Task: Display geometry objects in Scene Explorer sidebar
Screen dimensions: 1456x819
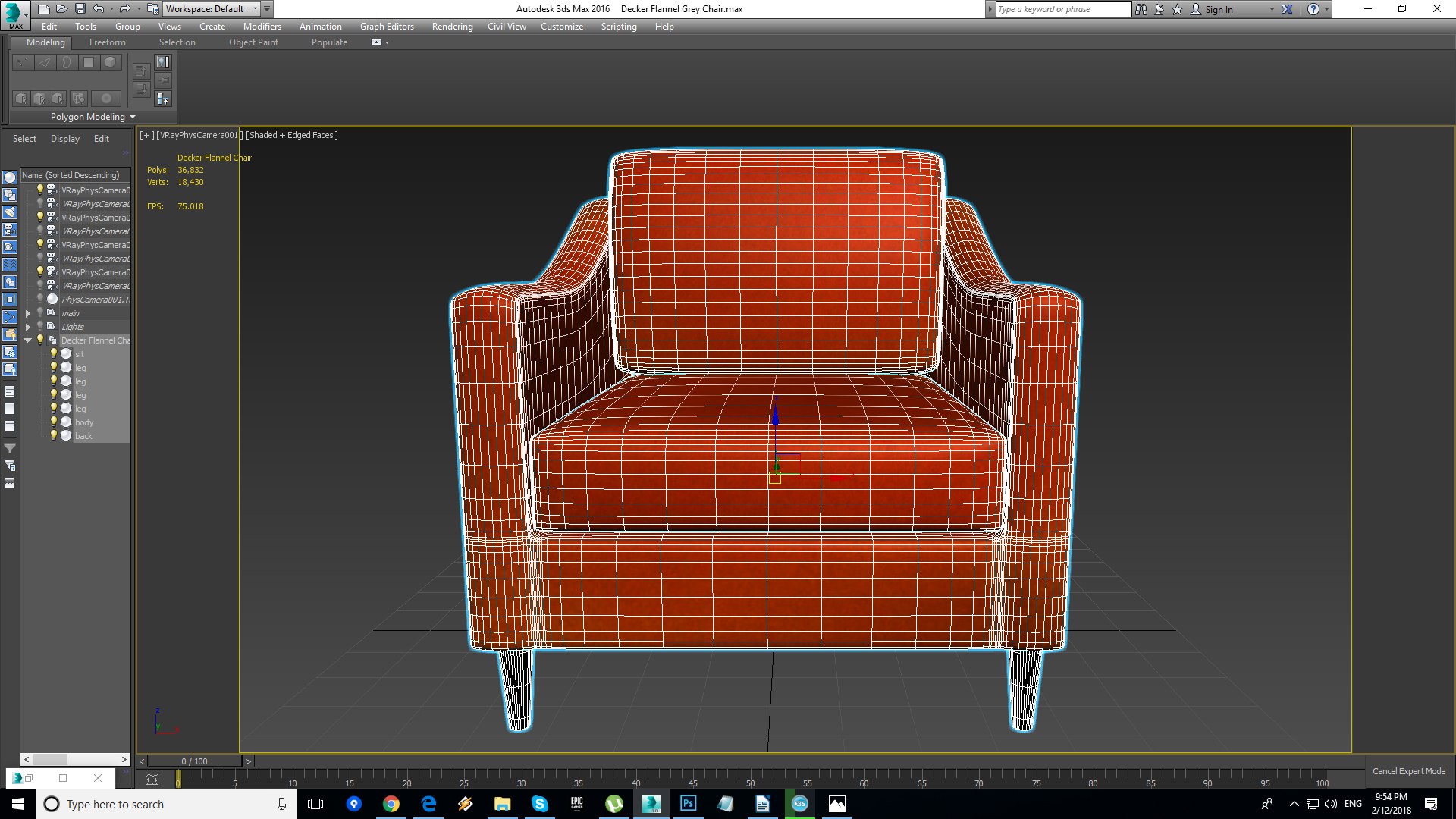Action: (10, 177)
